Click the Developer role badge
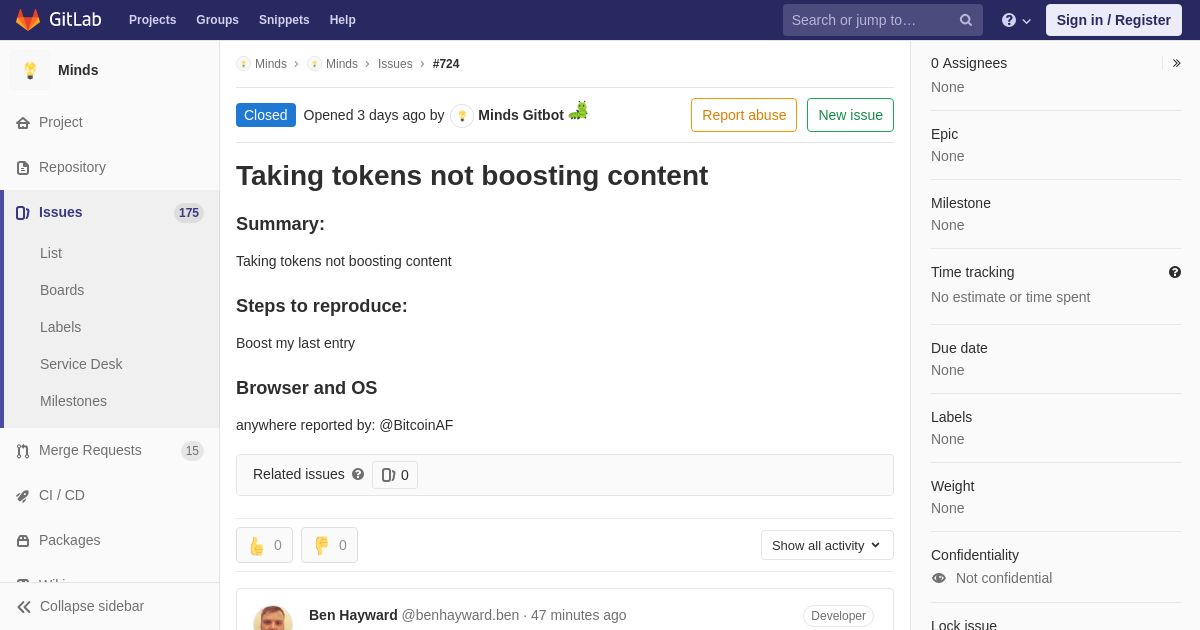Image resolution: width=1200 pixels, height=630 pixels. 838,616
